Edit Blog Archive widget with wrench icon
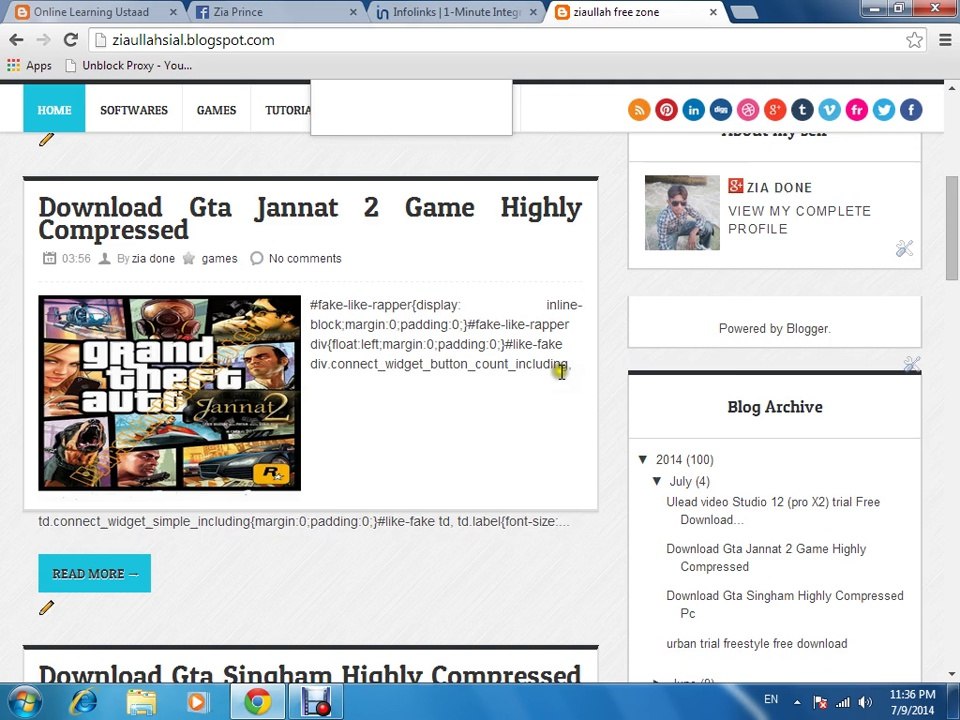Screen dimensions: 960x720 click(x=912, y=364)
